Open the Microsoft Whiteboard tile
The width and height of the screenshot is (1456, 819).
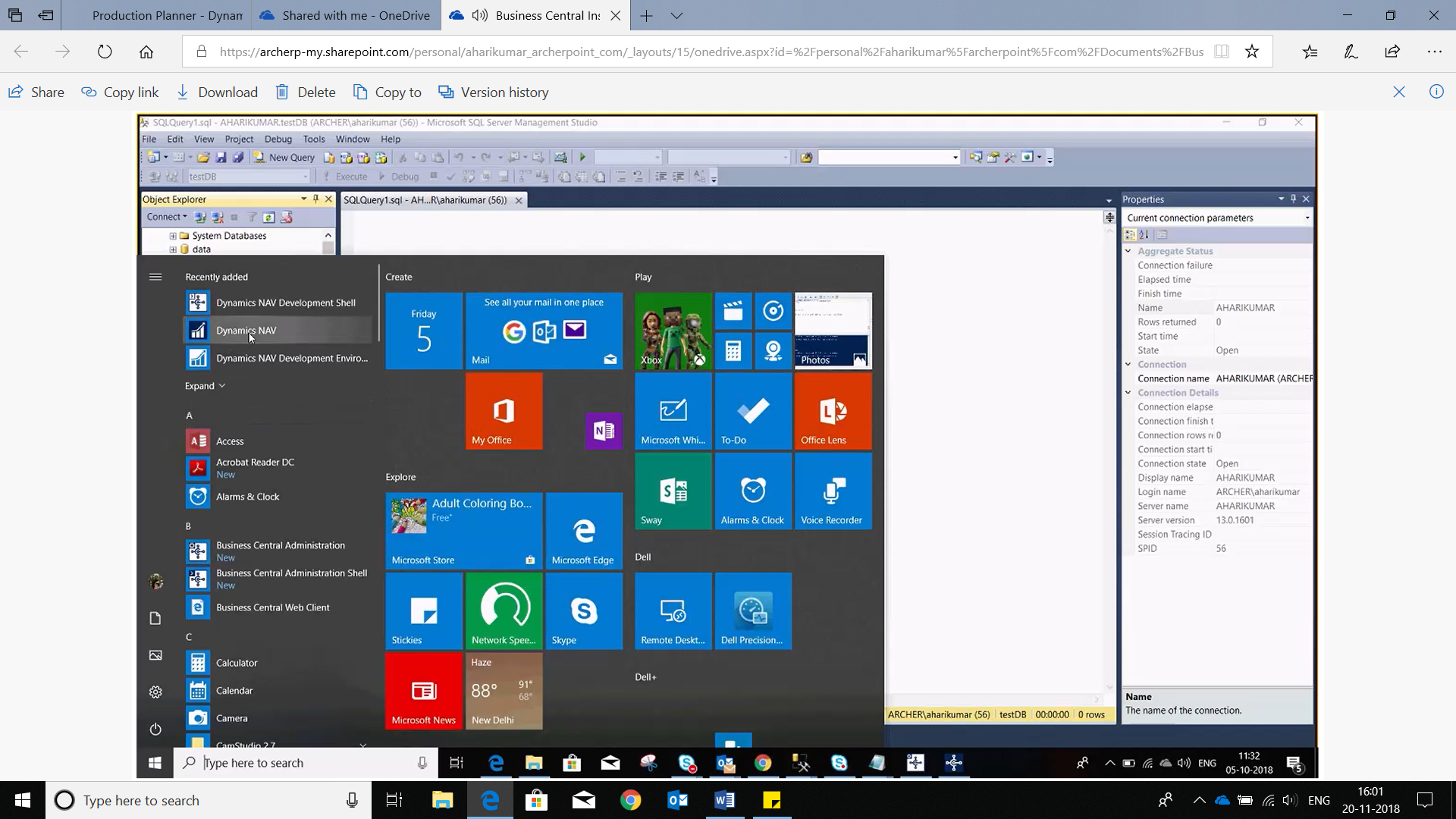[673, 411]
